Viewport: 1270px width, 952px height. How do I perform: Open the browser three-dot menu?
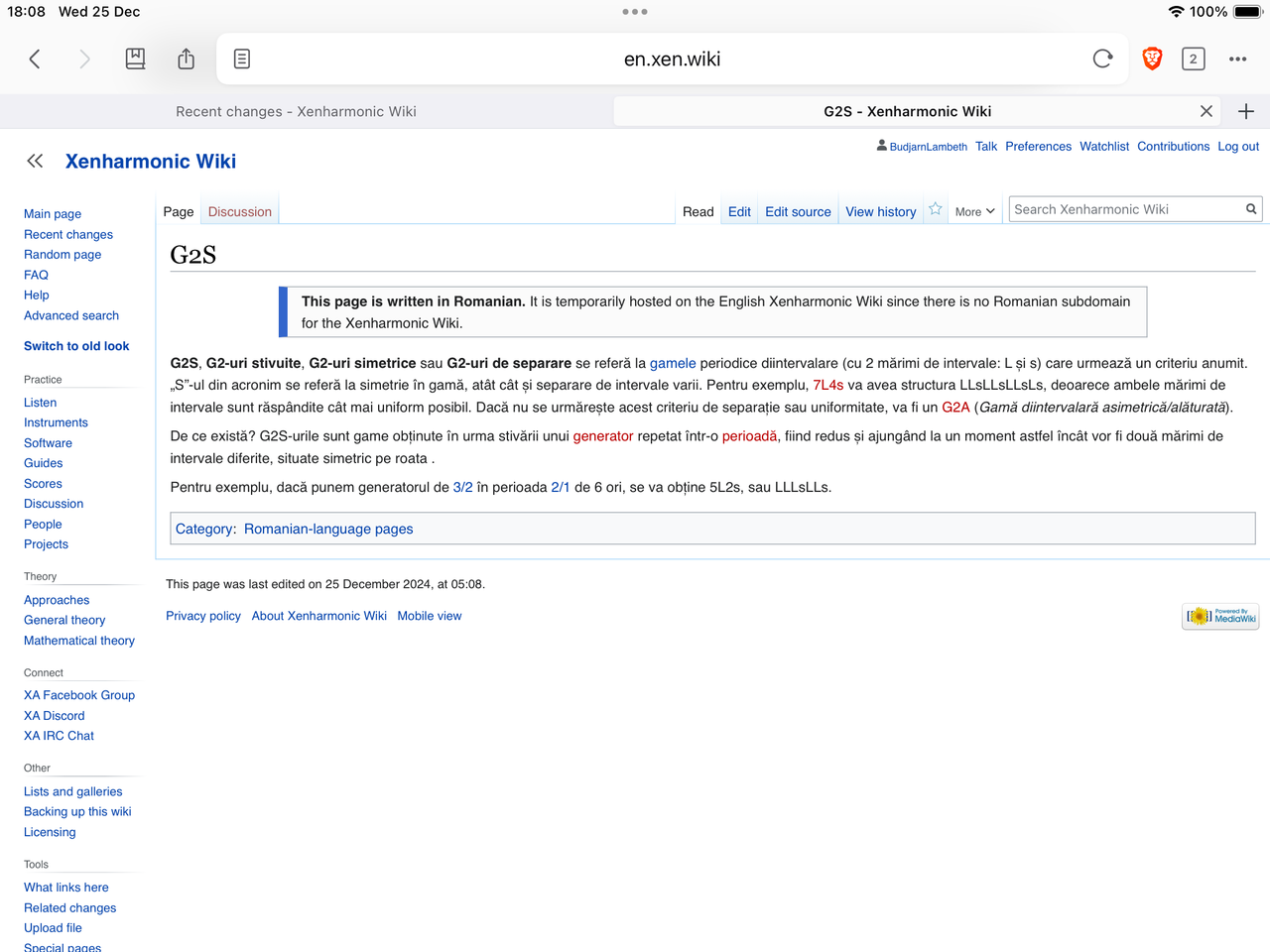(x=1237, y=59)
